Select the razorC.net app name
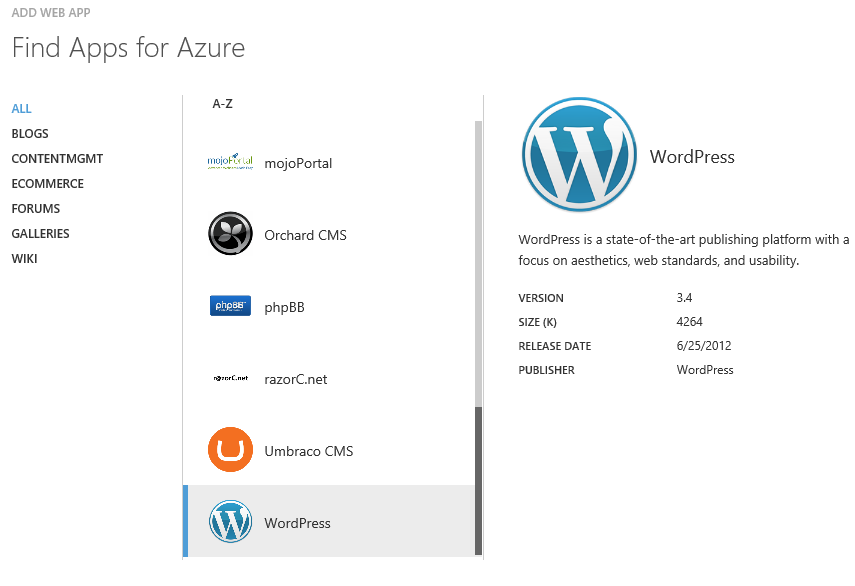The image size is (855, 586). 296,379
